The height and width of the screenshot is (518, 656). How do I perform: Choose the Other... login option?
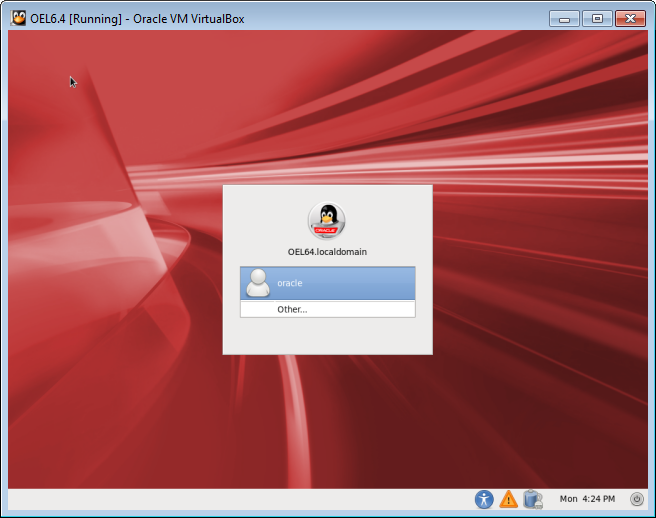328,309
